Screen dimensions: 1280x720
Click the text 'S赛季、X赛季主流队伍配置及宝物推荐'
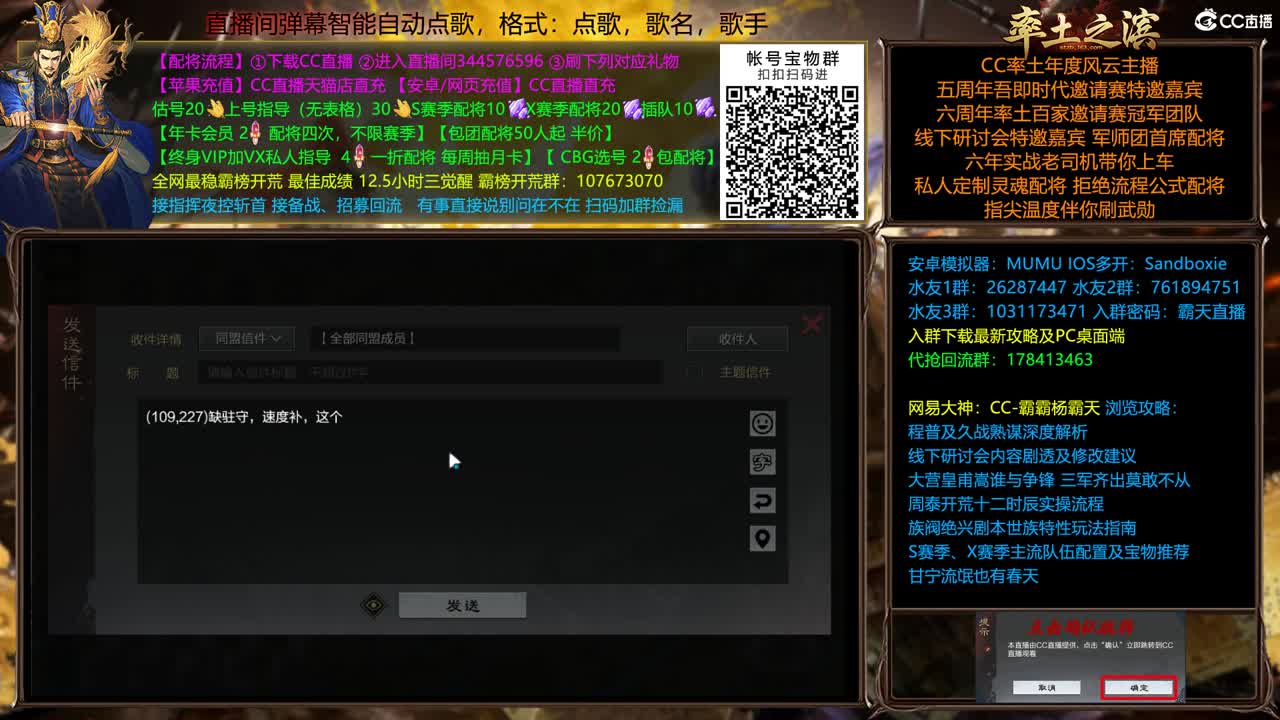[1048, 552]
